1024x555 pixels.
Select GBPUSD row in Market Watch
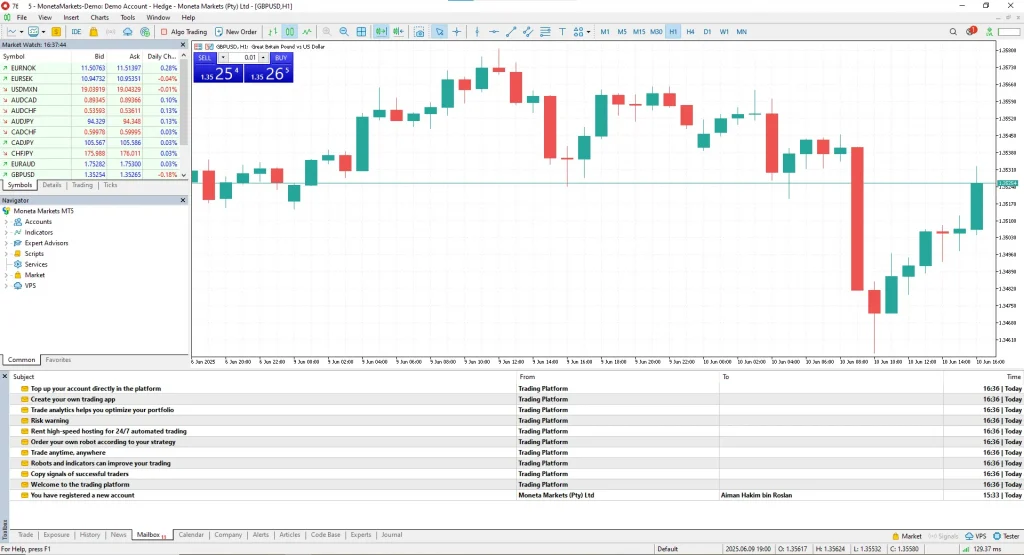(89, 175)
